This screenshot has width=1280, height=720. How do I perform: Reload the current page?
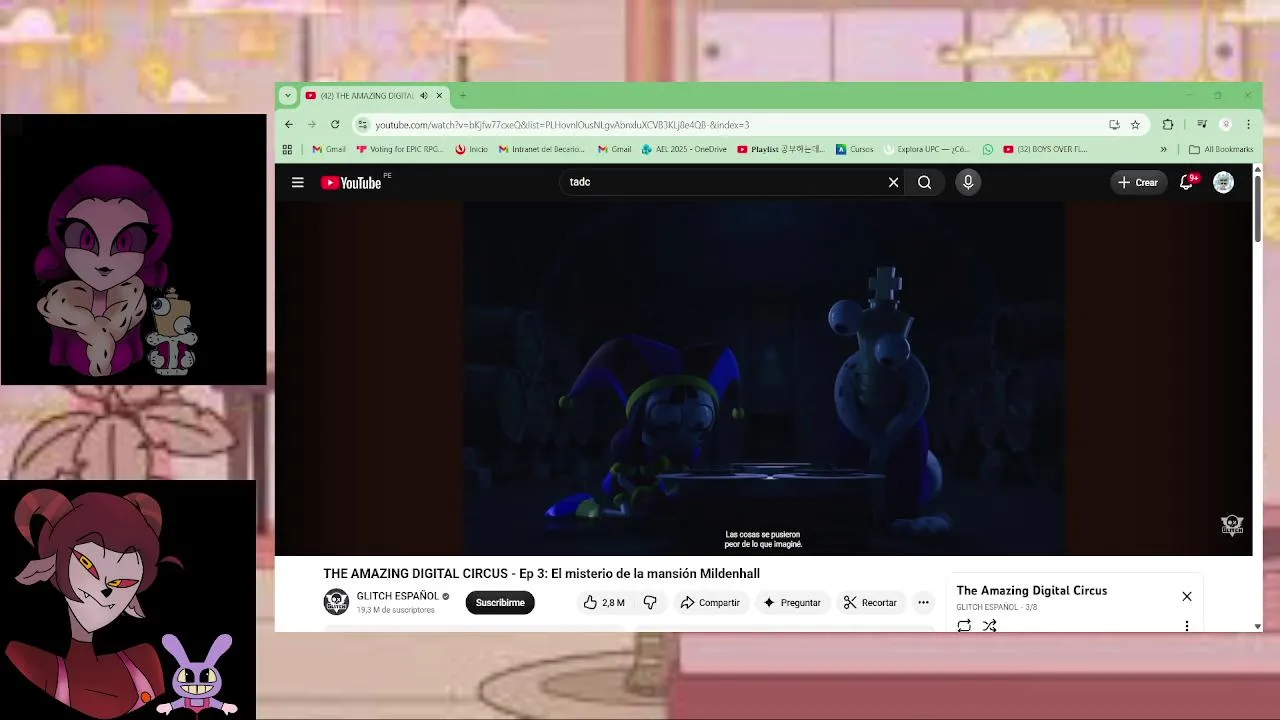pyautogui.click(x=335, y=124)
